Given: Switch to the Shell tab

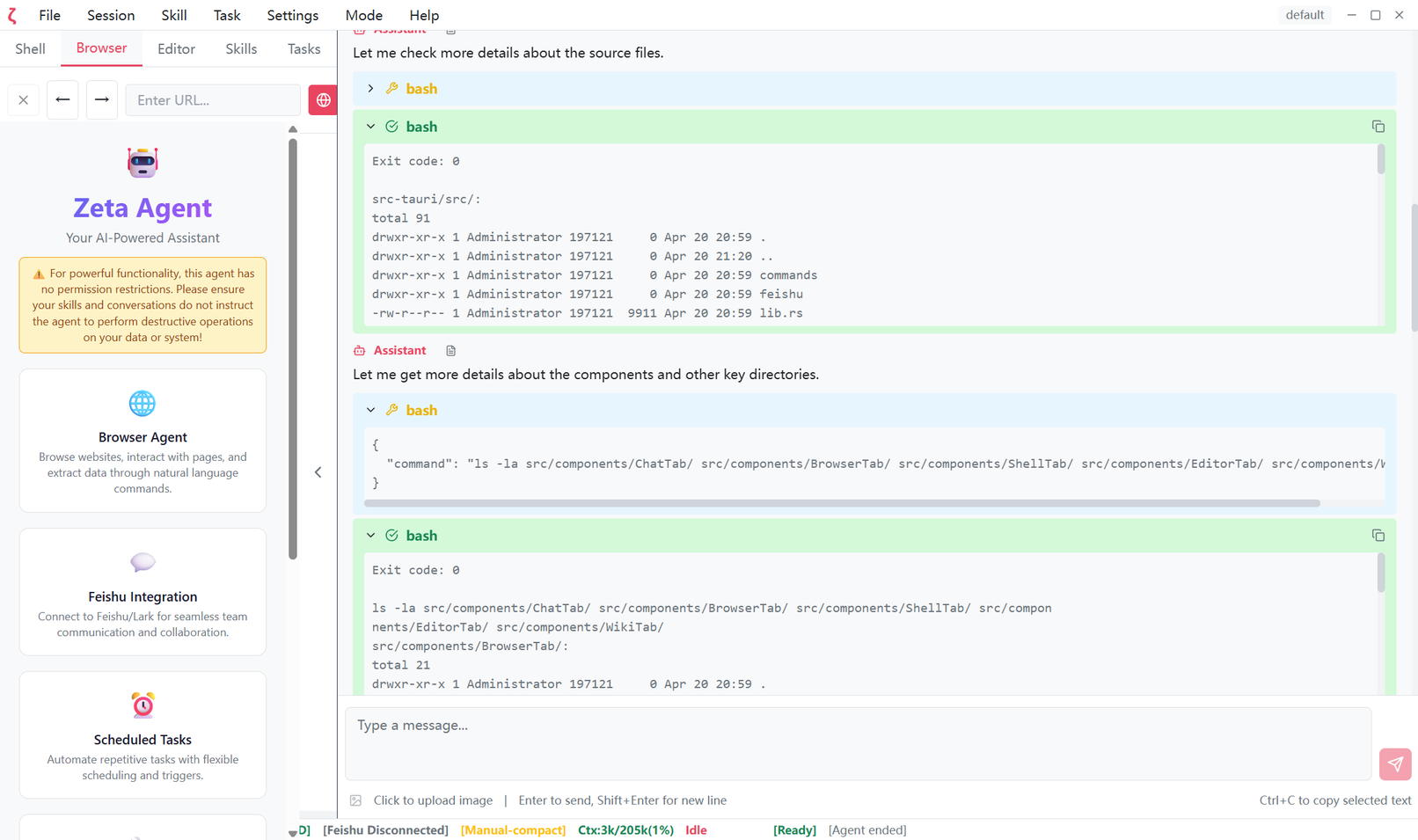Looking at the screenshot, I should [x=29, y=48].
